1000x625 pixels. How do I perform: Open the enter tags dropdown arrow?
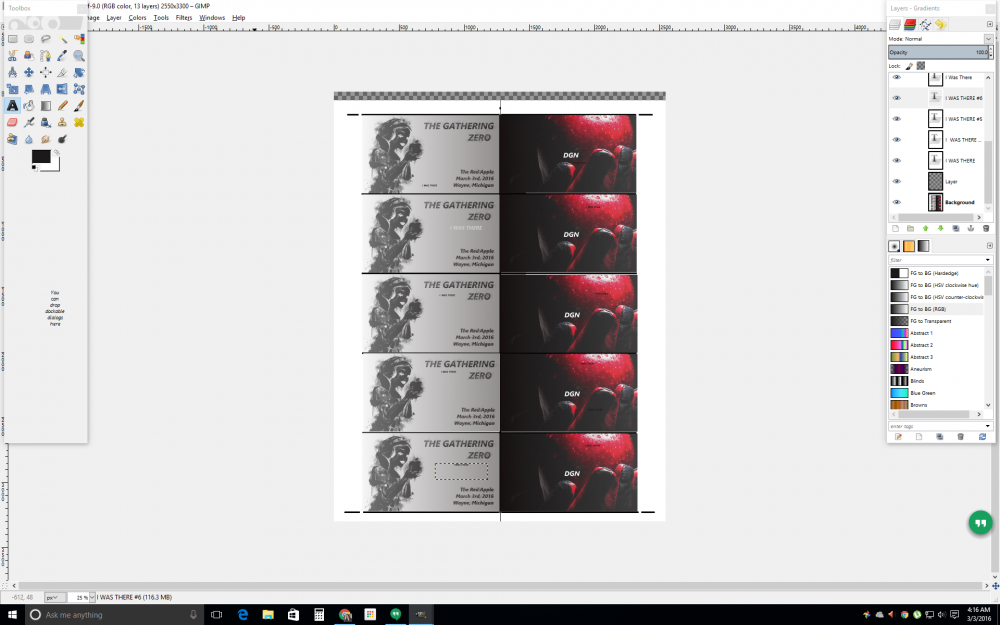(x=988, y=426)
